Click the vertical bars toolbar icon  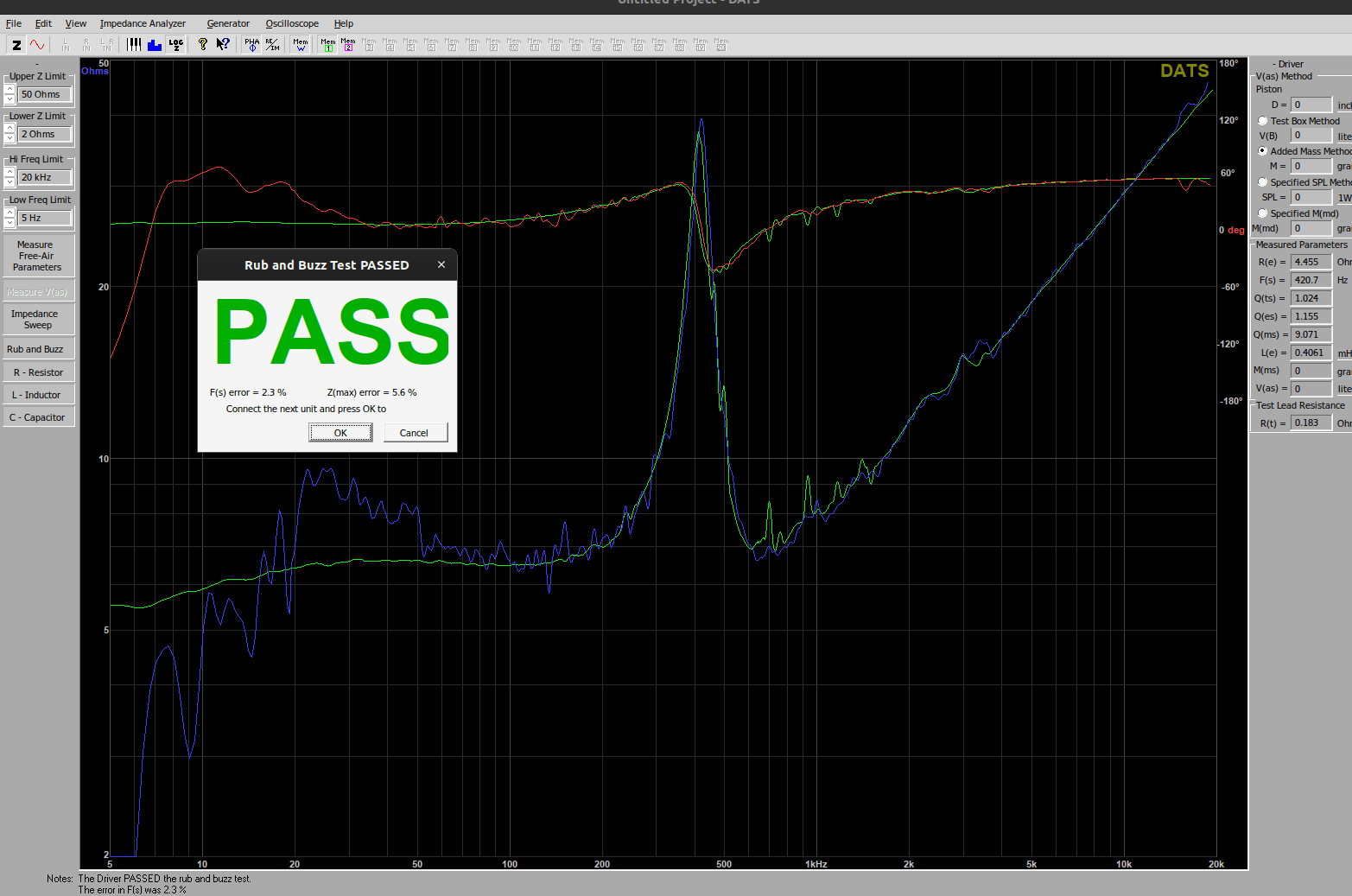pos(134,44)
